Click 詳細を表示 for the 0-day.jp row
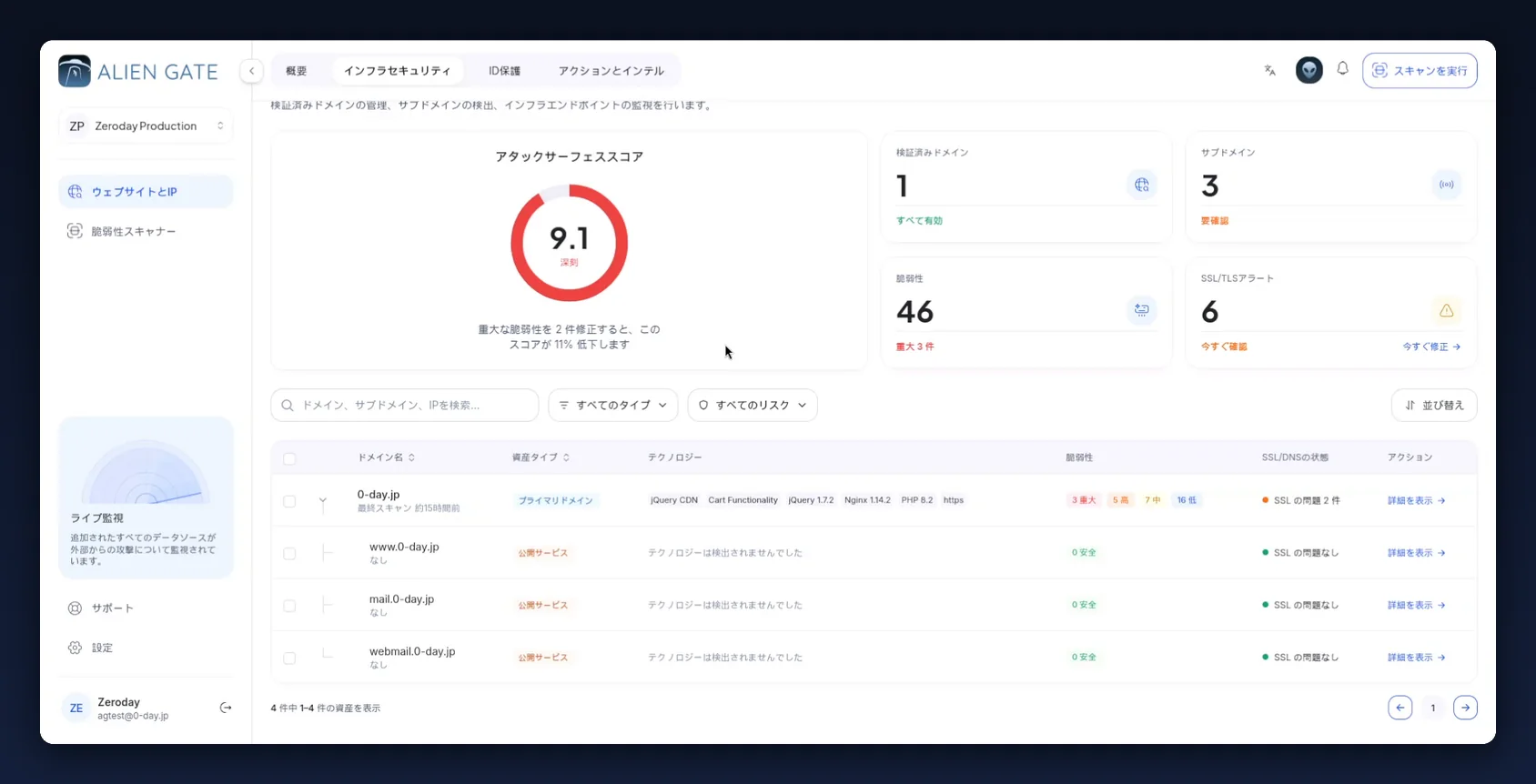 1416,500
